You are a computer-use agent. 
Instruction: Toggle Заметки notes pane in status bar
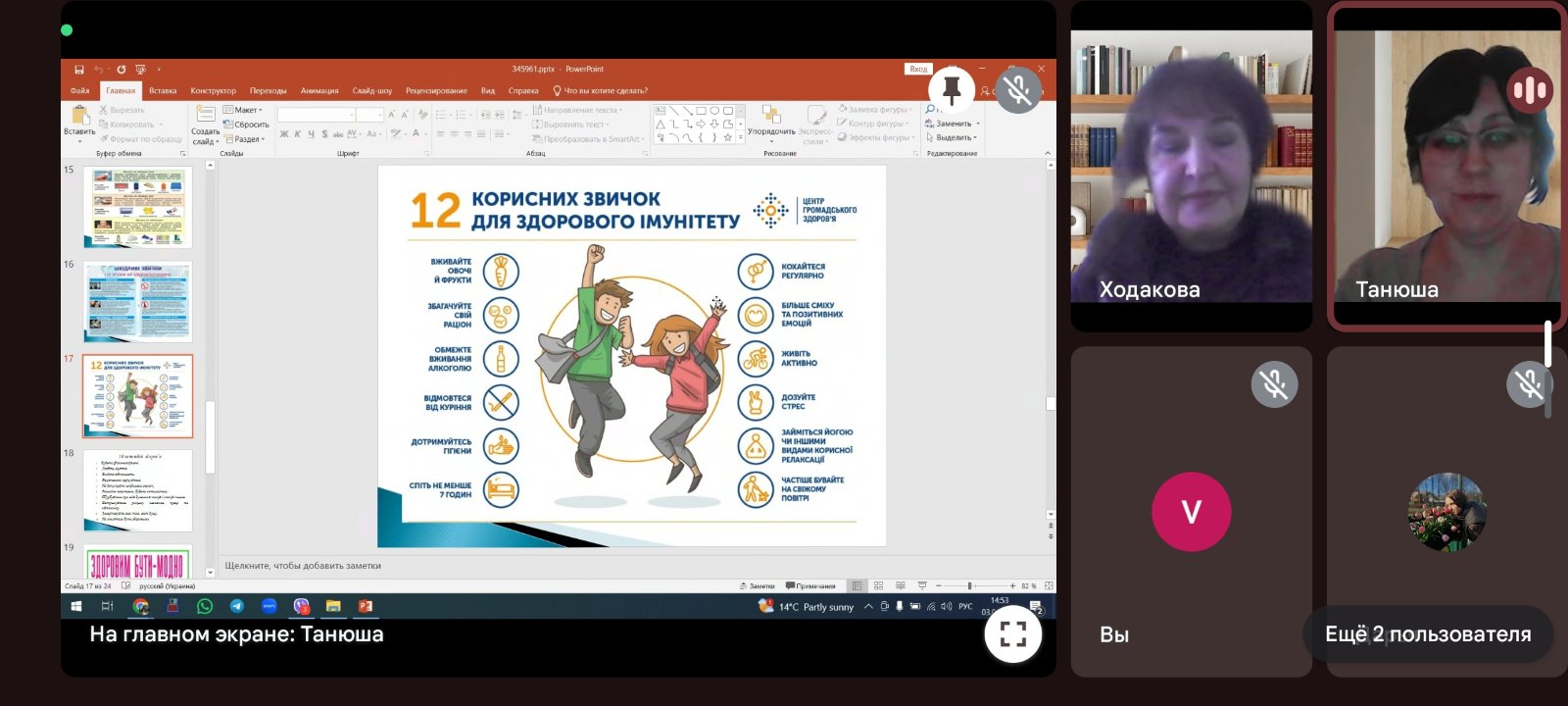757,585
